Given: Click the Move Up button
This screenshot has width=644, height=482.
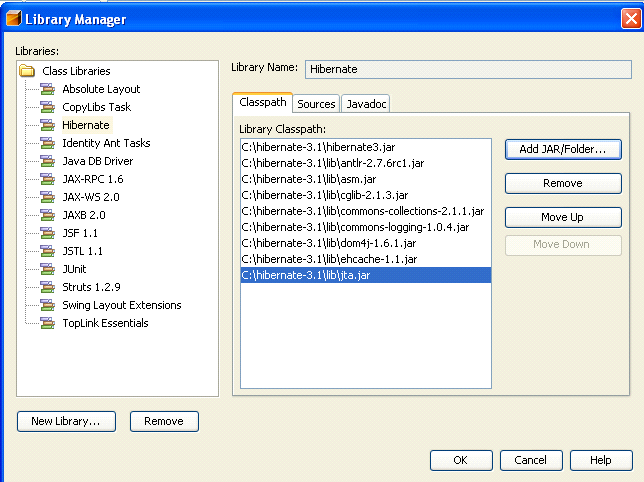Looking at the screenshot, I should point(563,217).
